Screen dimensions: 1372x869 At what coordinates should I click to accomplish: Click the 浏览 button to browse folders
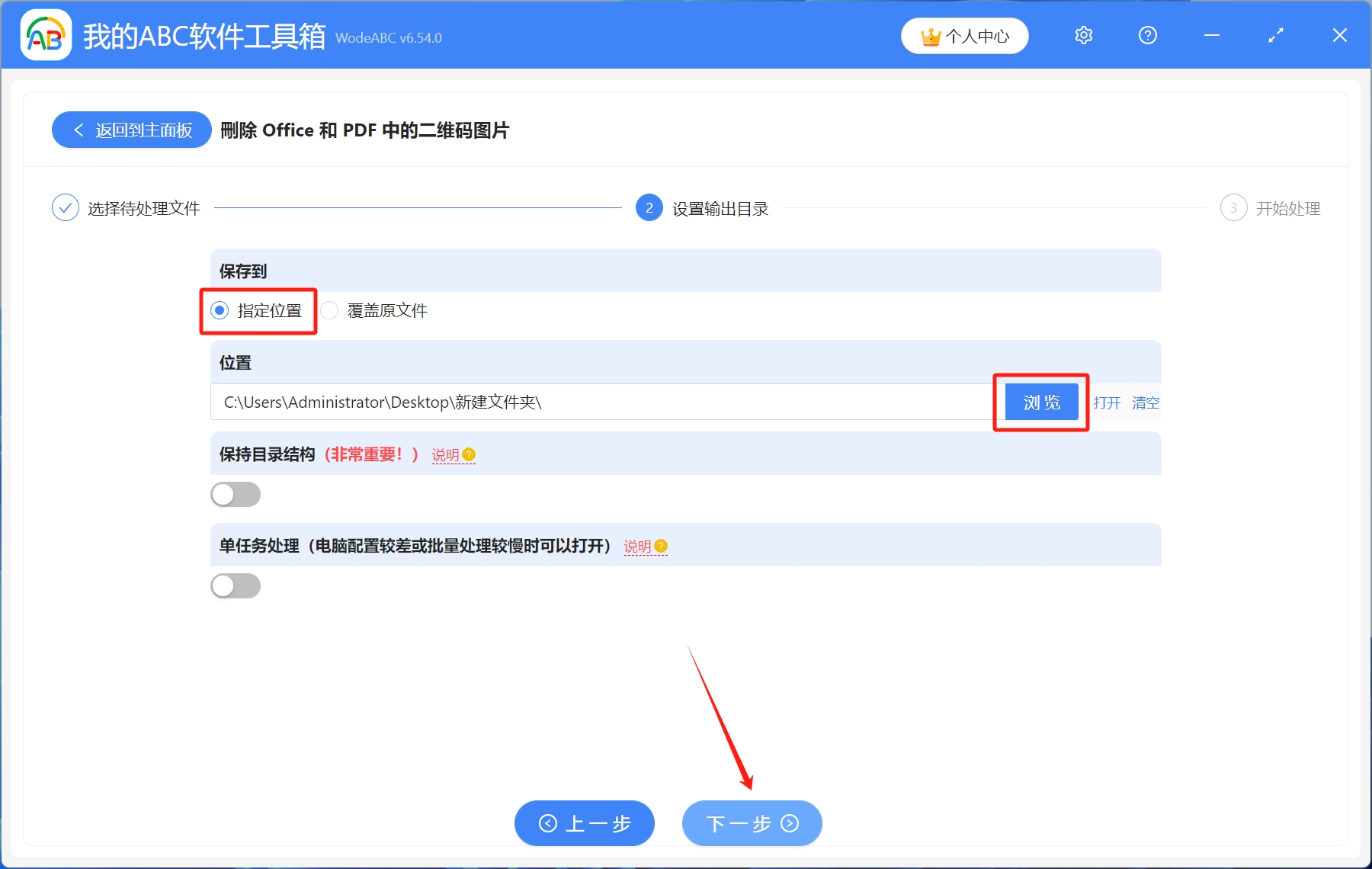point(1040,402)
